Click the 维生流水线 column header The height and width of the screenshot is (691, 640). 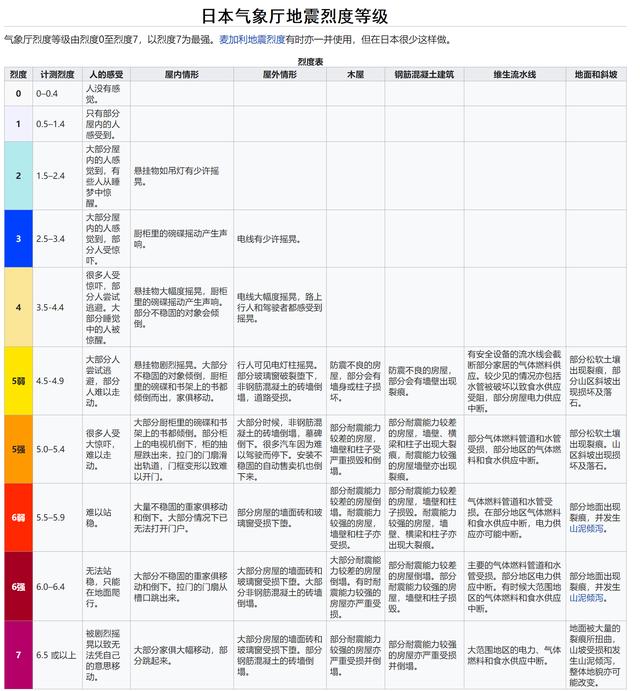515,74
